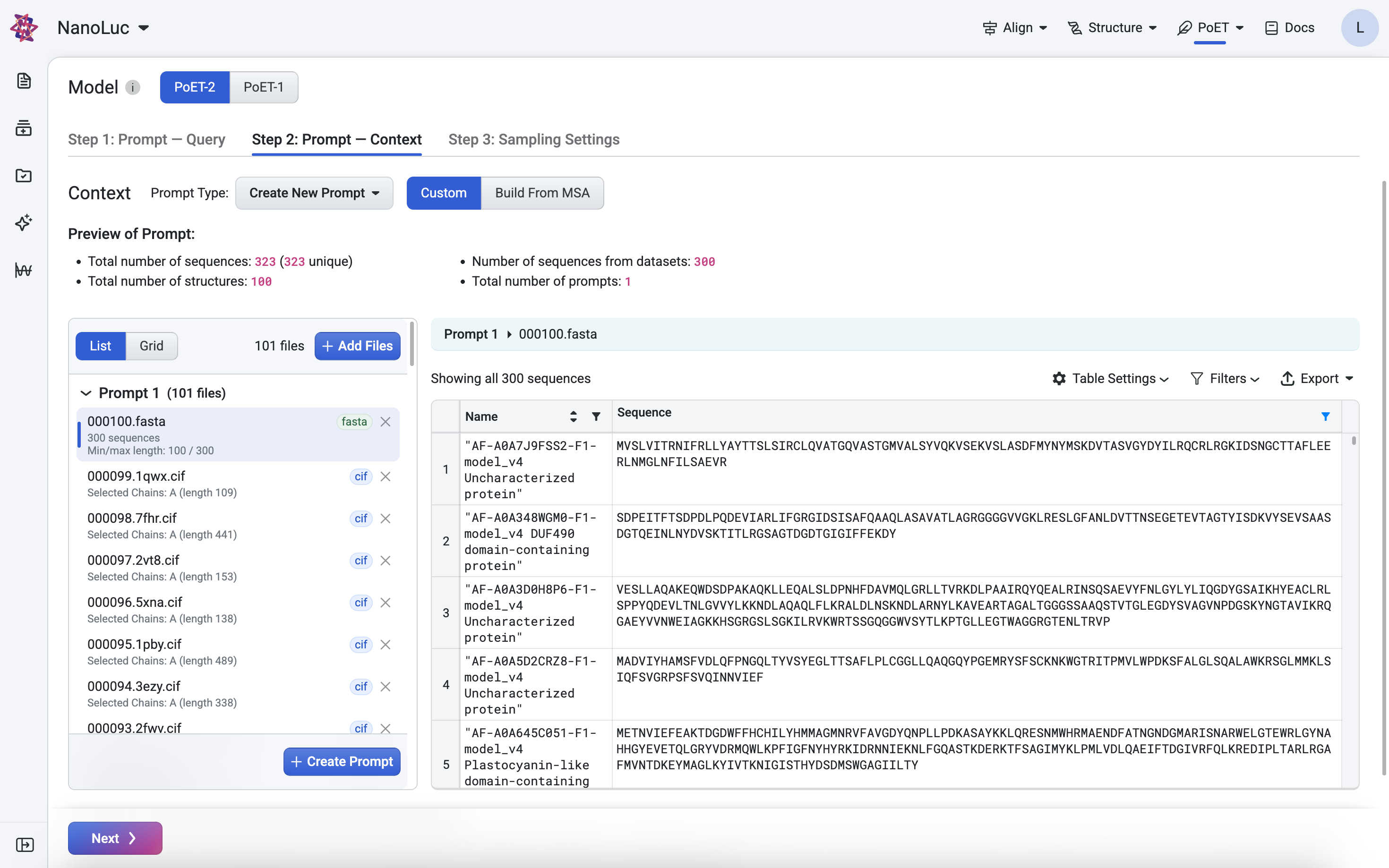Remove 000097.2vt8.cif file
The image size is (1389, 868).
point(386,560)
